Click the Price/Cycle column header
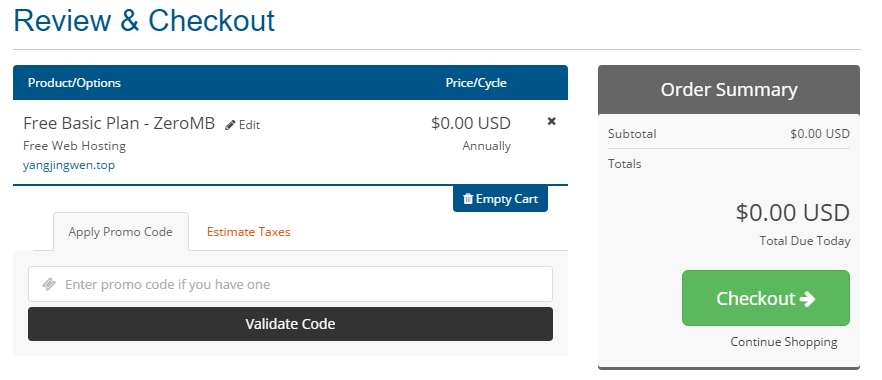This screenshot has height=380, width=882. [476, 83]
